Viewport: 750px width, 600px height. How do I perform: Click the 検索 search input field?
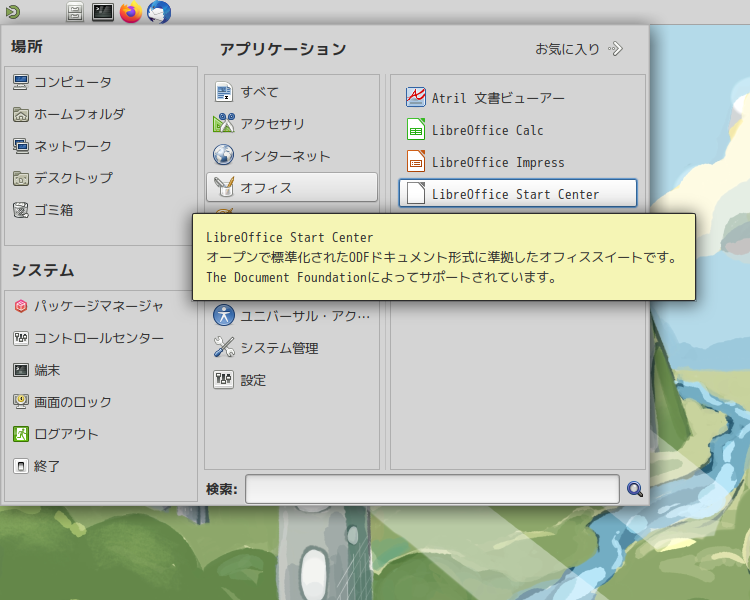432,489
